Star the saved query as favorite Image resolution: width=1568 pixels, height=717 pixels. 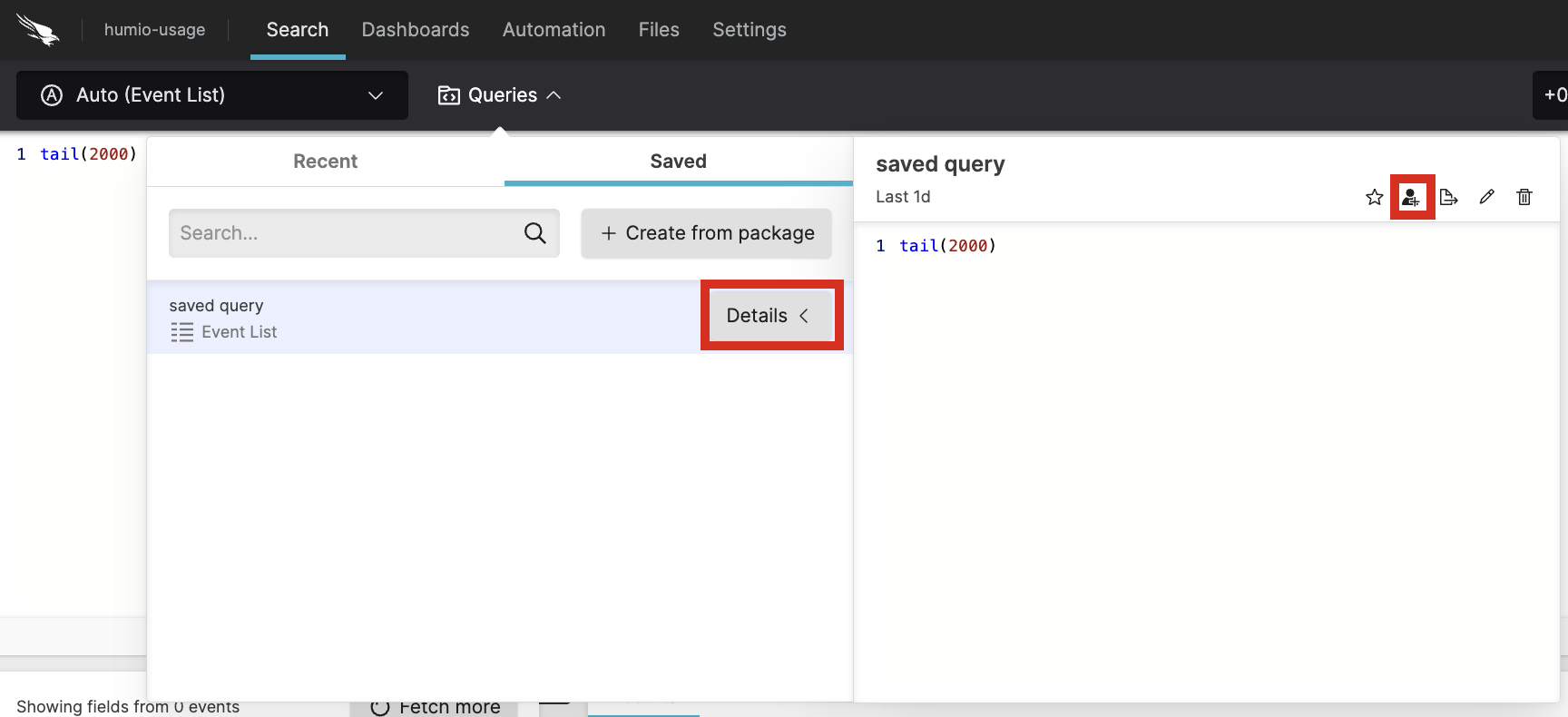click(1374, 197)
